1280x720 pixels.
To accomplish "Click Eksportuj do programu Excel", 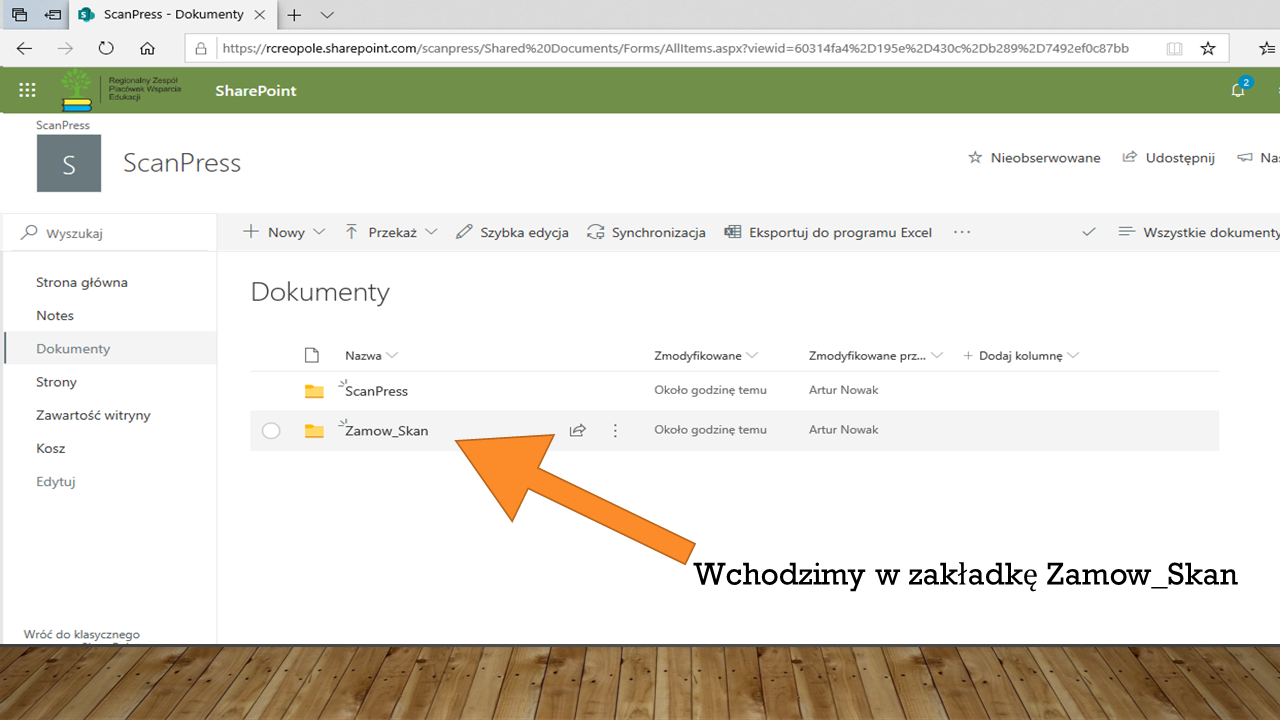I will pos(828,232).
